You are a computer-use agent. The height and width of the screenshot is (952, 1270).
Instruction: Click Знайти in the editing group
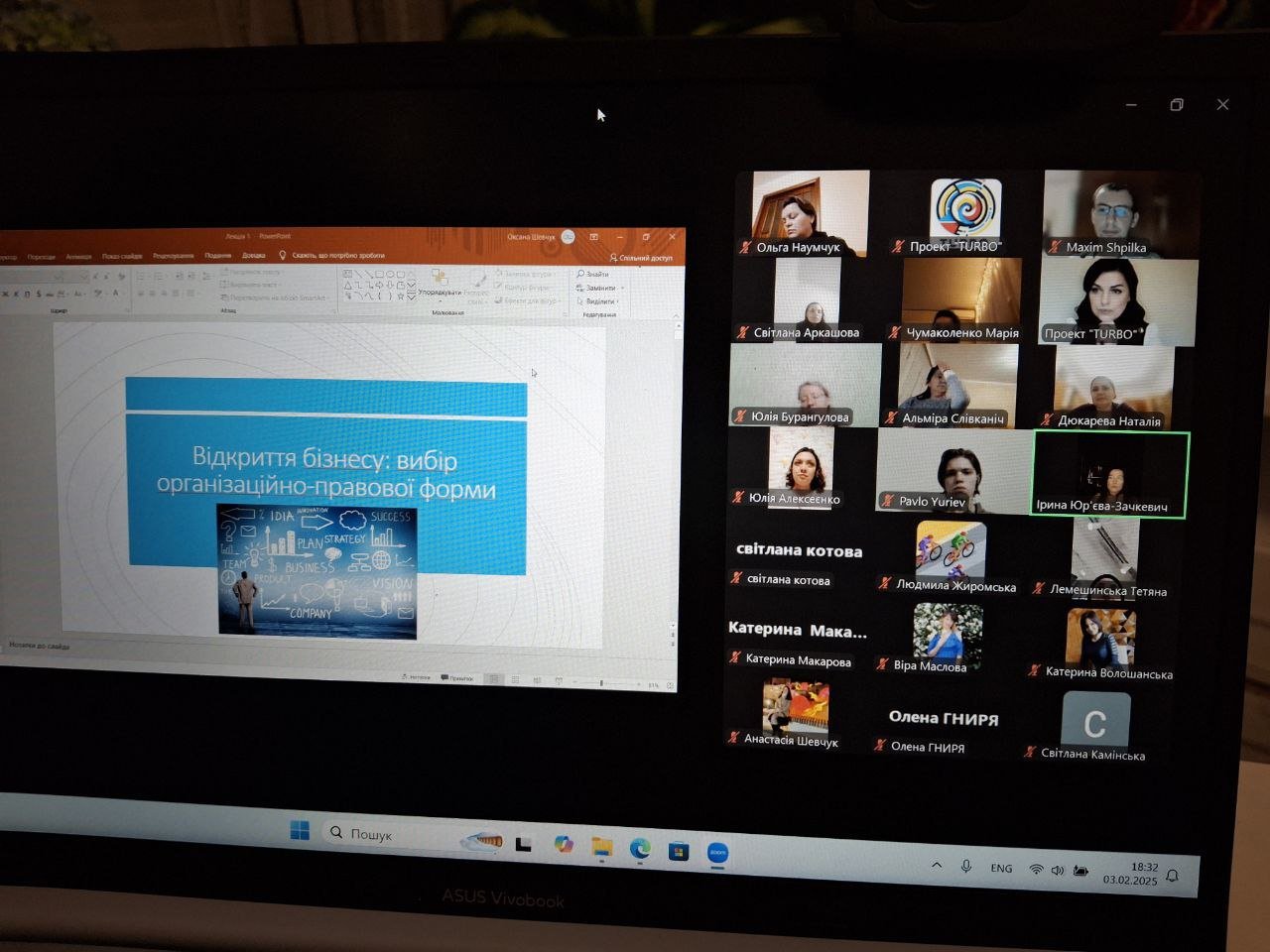coord(592,274)
